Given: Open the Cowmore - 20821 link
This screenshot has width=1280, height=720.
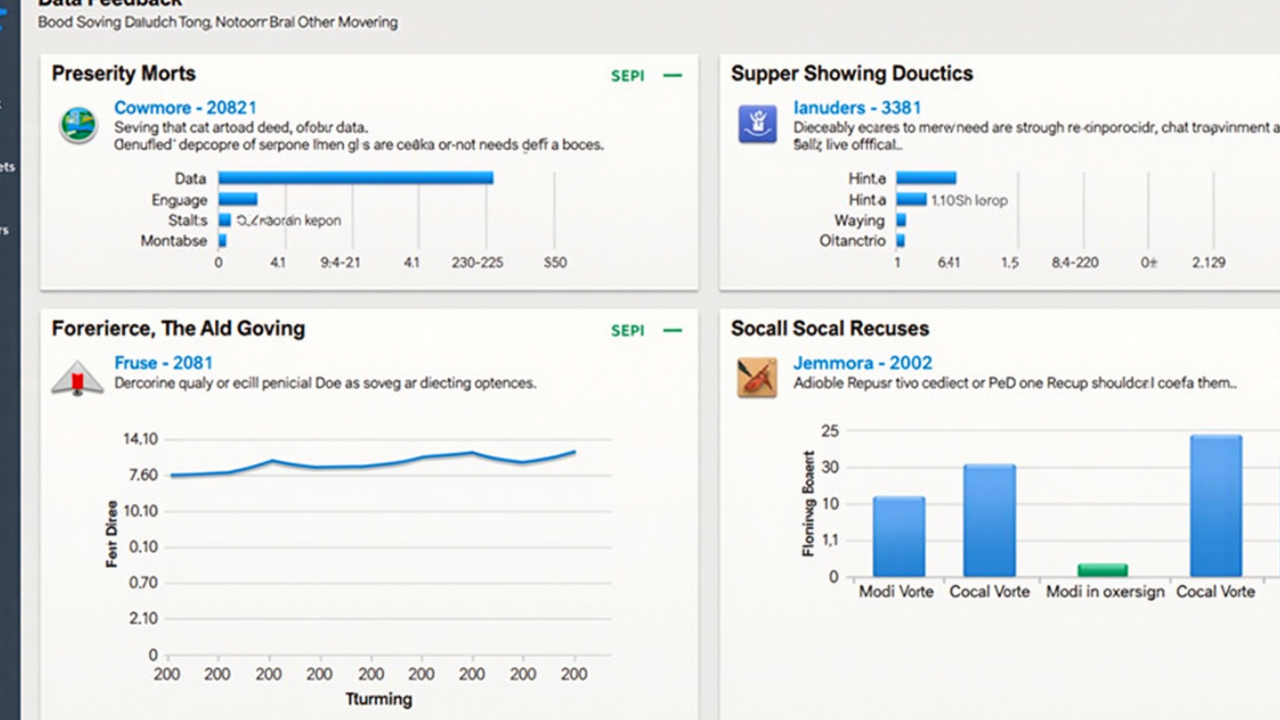Looking at the screenshot, I should coord(185,108).
